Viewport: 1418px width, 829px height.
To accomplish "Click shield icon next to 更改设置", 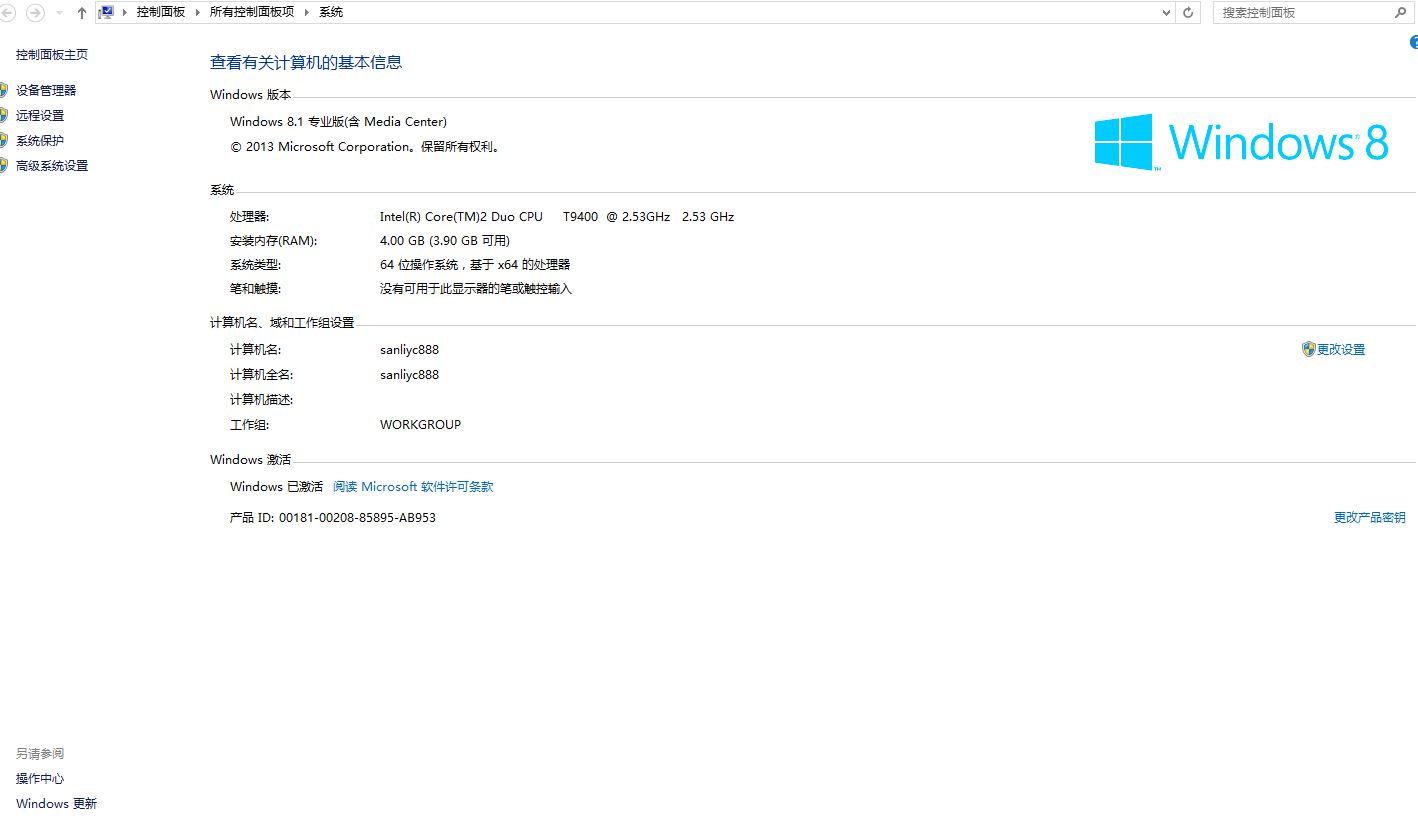I will 1308,349.
